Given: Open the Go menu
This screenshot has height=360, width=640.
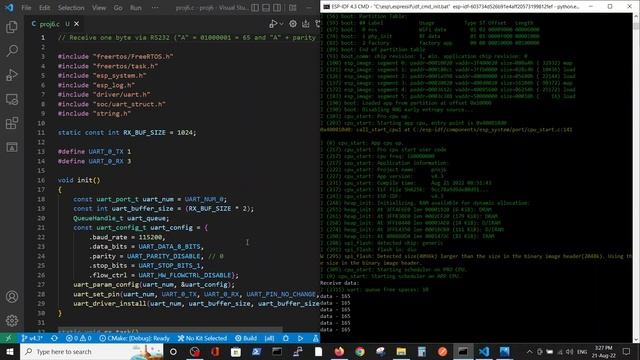Looking at the screenshot, I should 118,8.
